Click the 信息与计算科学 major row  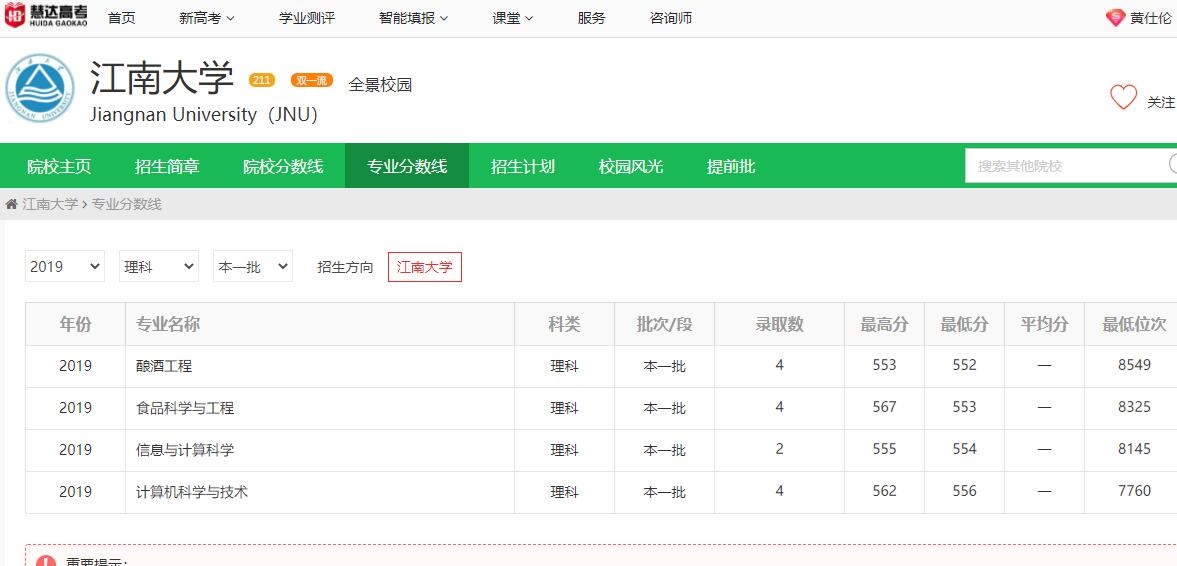[x=601, y=450]
